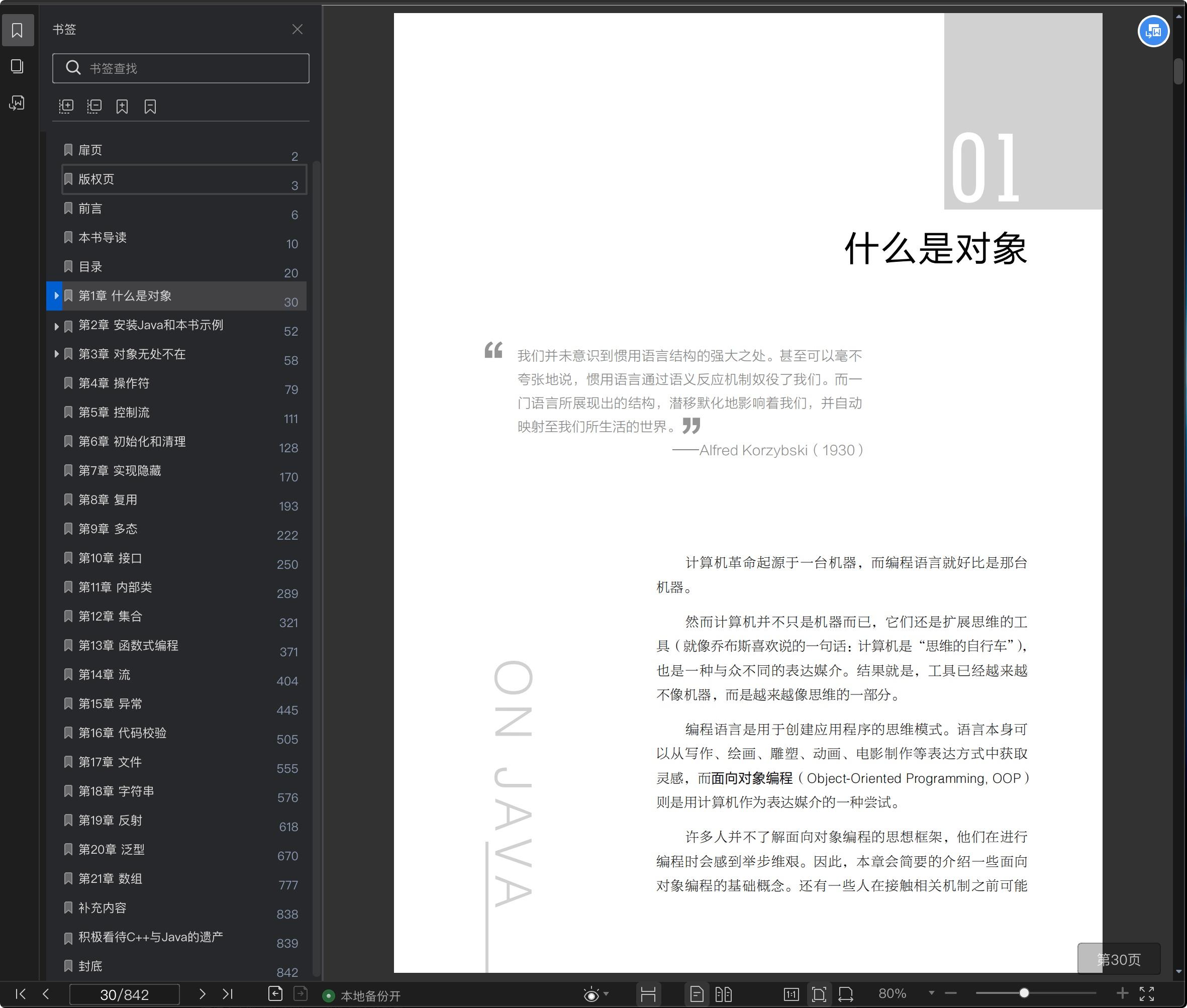
Task: Click the 书签查找 search field
Action: 180,68
